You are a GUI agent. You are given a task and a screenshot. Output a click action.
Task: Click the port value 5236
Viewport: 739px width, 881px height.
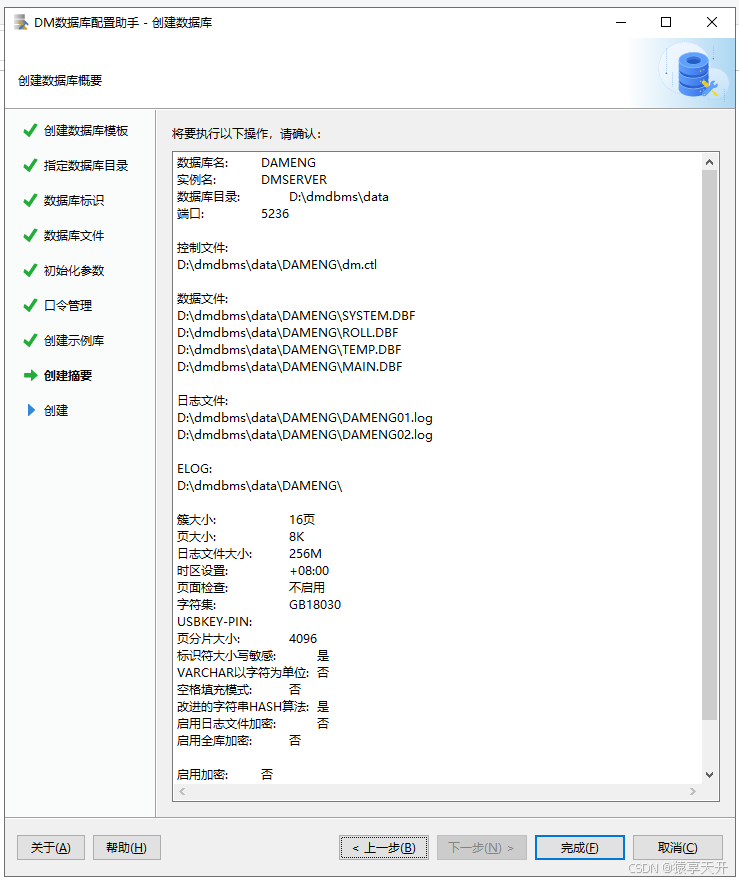[275, 214]
